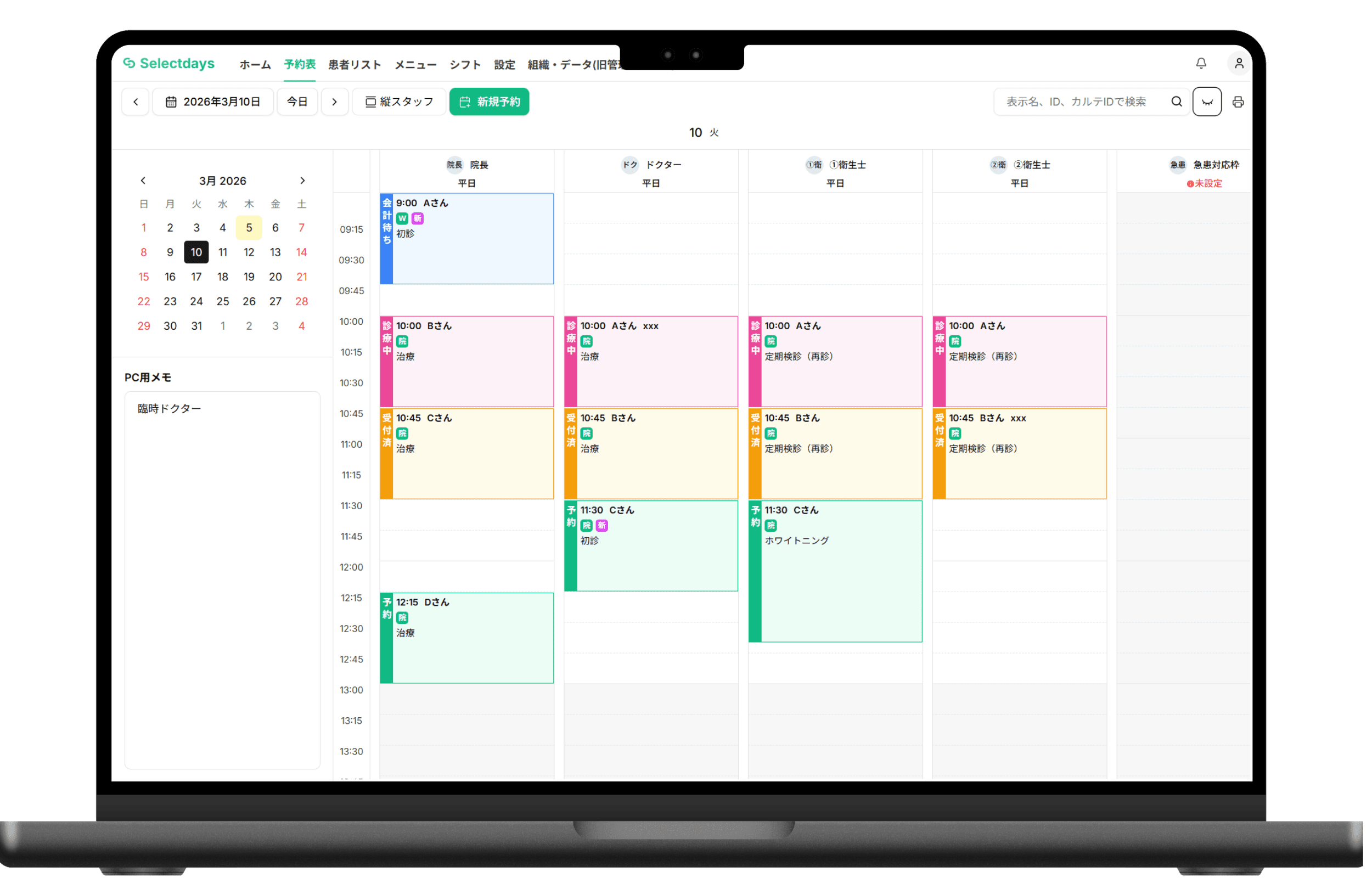Click the 今日 button
This screenshot has height=878, width=1372.
297,102
